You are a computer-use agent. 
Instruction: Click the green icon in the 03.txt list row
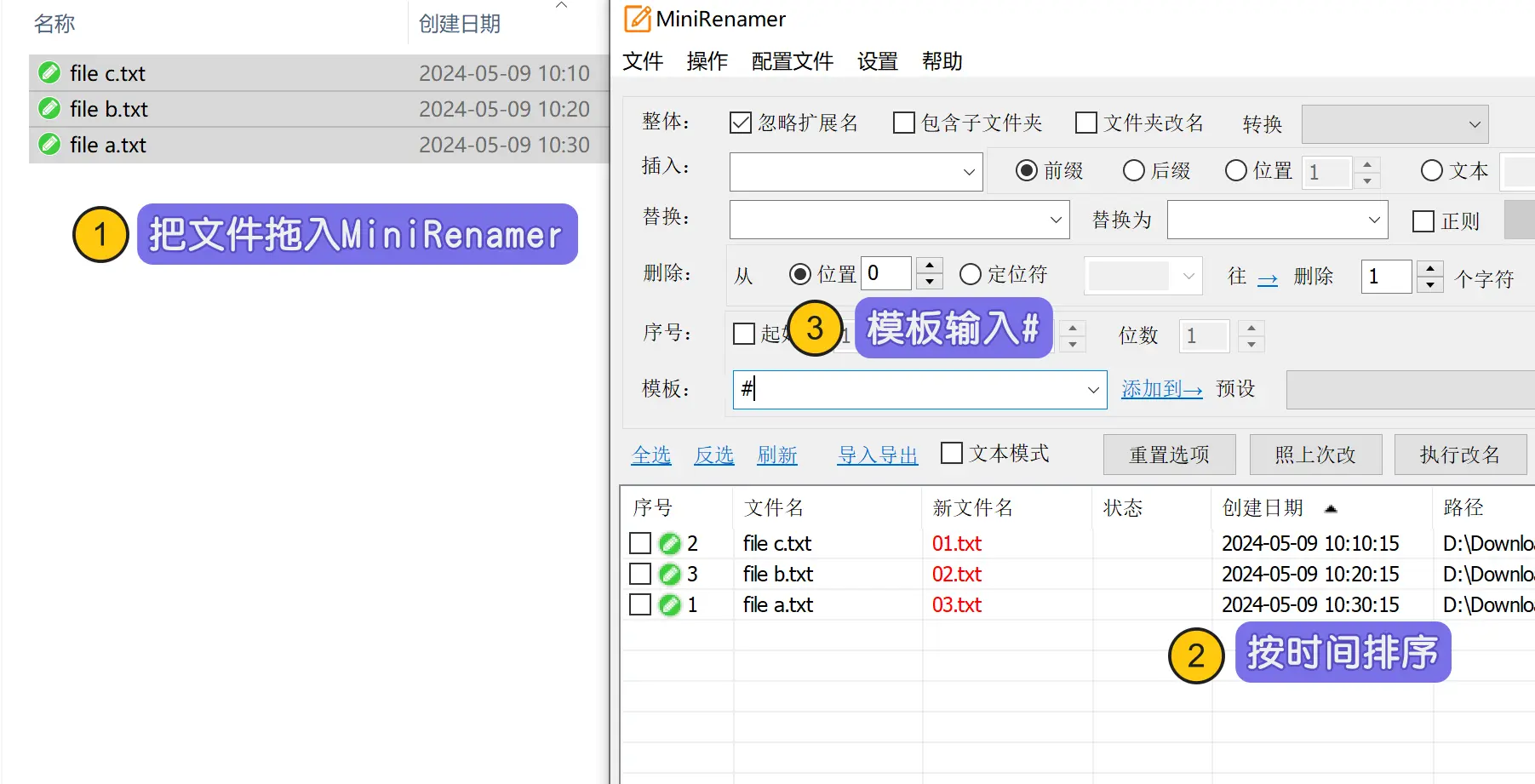(x=670, y=604)
